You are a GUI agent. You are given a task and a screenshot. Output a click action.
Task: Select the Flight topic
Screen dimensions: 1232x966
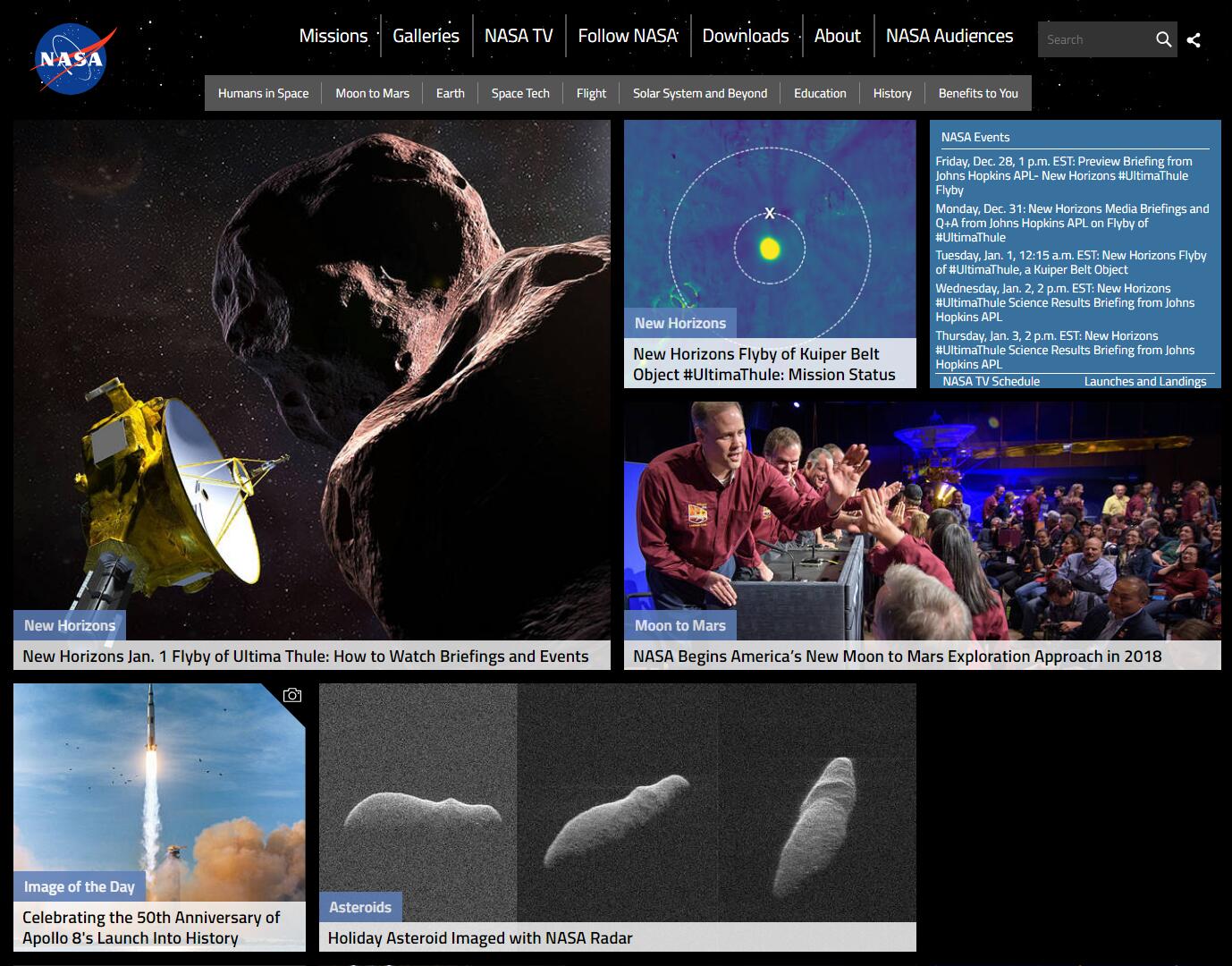[591, 93]
